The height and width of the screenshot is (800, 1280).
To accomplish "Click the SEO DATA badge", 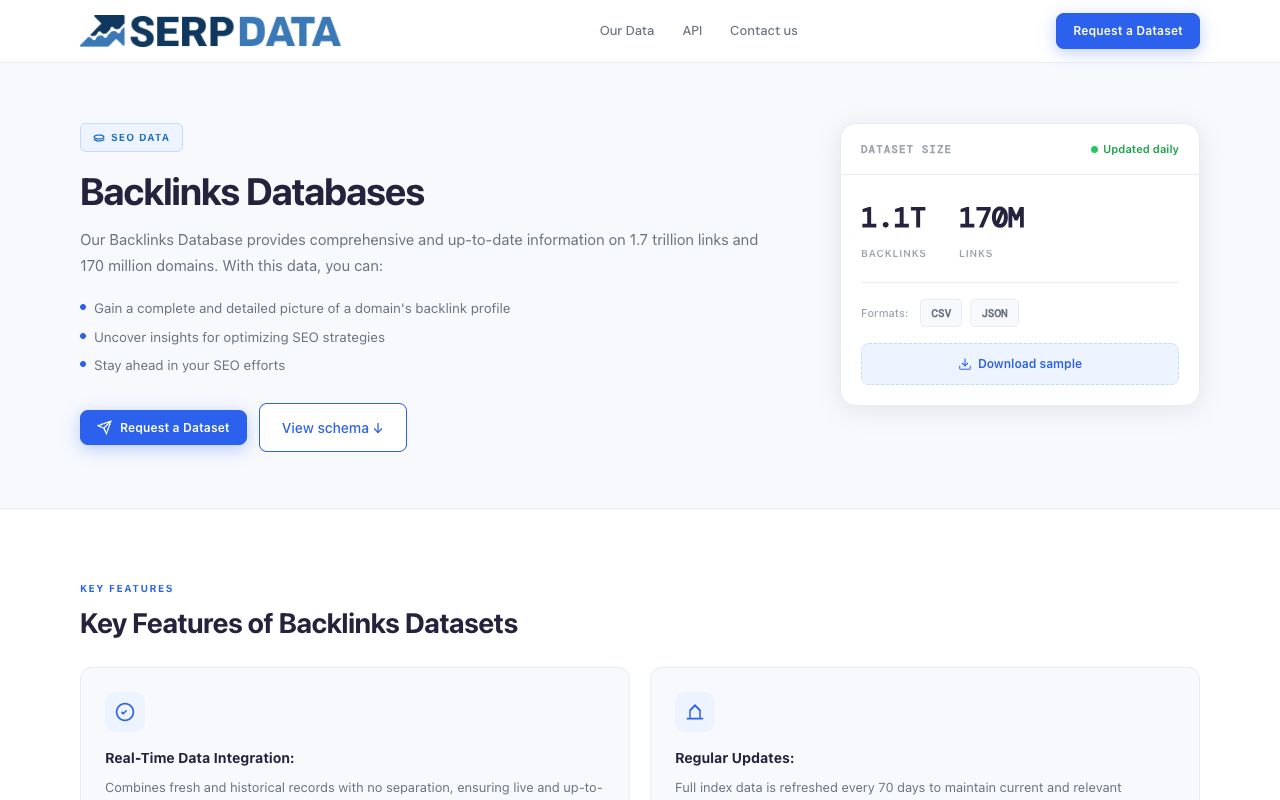I will click(131, 137).
